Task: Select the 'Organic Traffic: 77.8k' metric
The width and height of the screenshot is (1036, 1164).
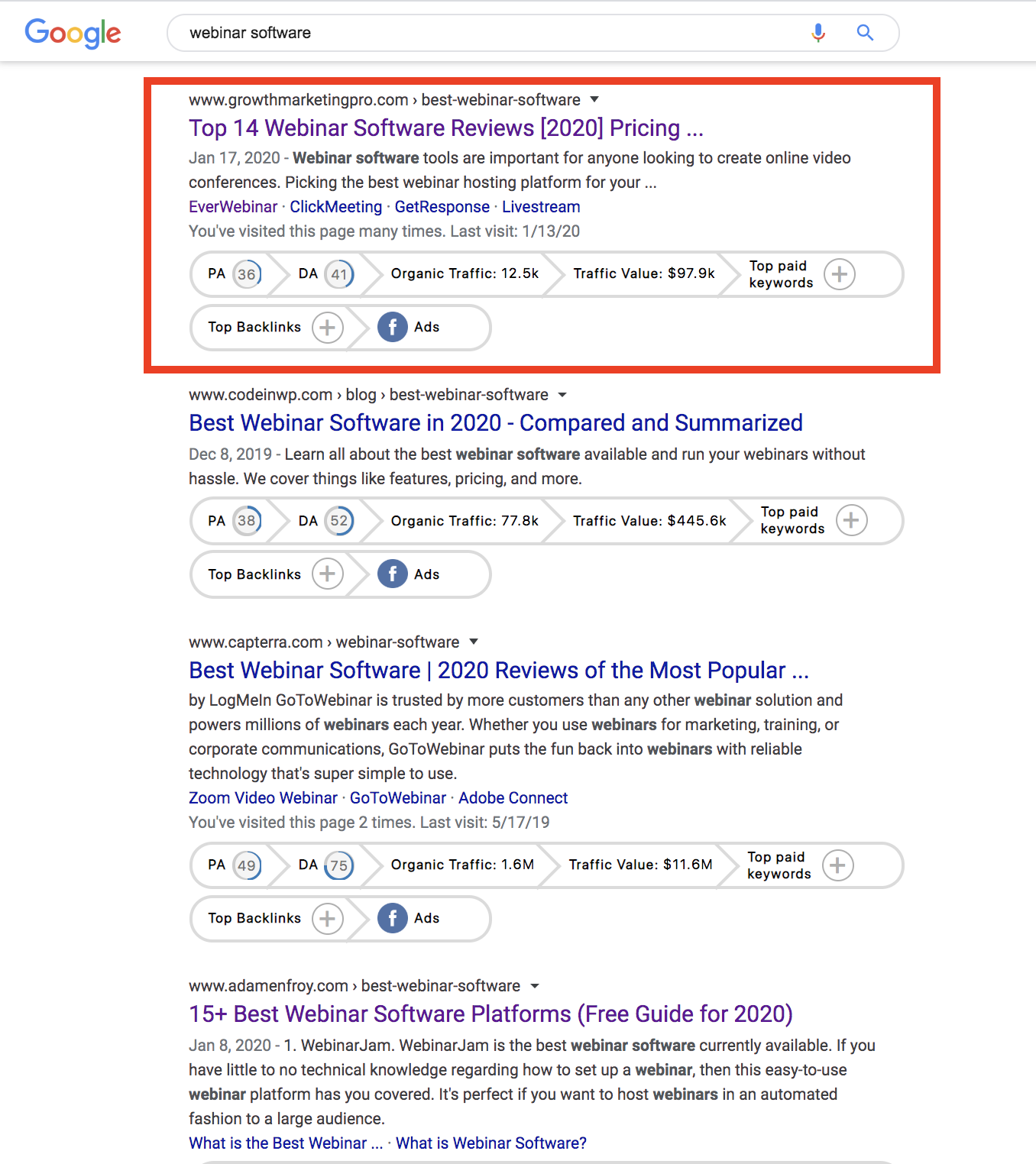Action: pos(465,521)
